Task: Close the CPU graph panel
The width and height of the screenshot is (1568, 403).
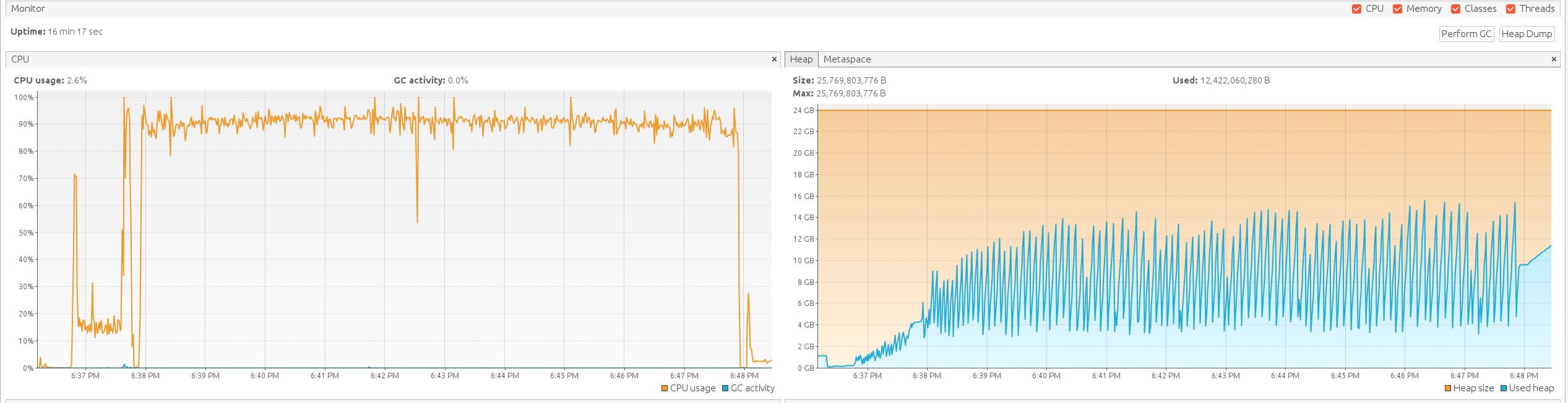Action: (773, 59)
